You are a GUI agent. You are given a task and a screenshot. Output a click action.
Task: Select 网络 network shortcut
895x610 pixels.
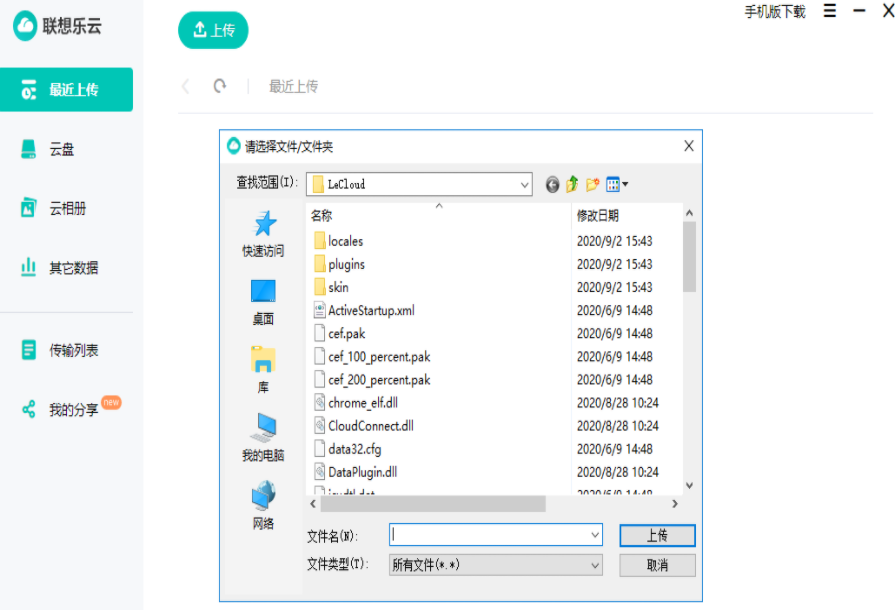[x=263, y=506]
